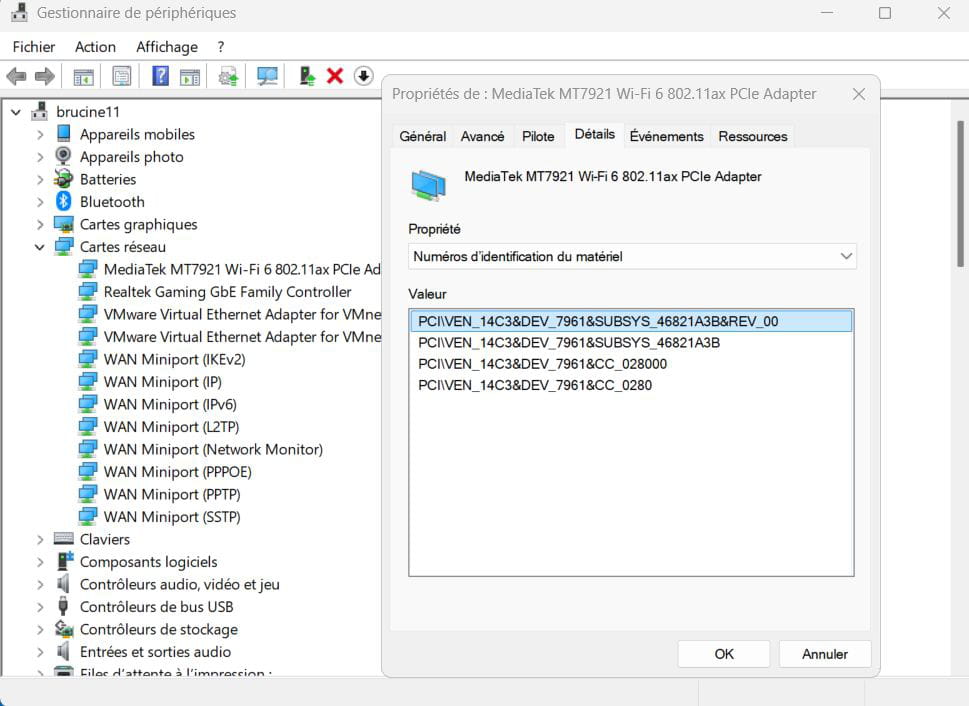Switch to the Événements tab
This screenshot has width=969, height=706.
666,137
